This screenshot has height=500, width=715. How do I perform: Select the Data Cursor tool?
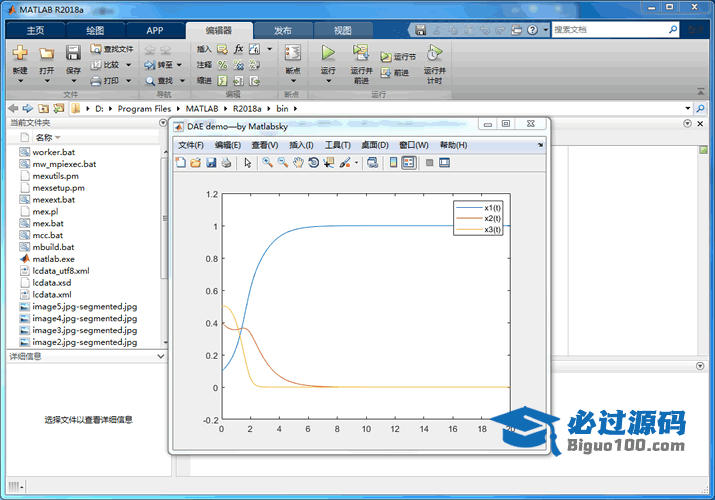(328, 163)
